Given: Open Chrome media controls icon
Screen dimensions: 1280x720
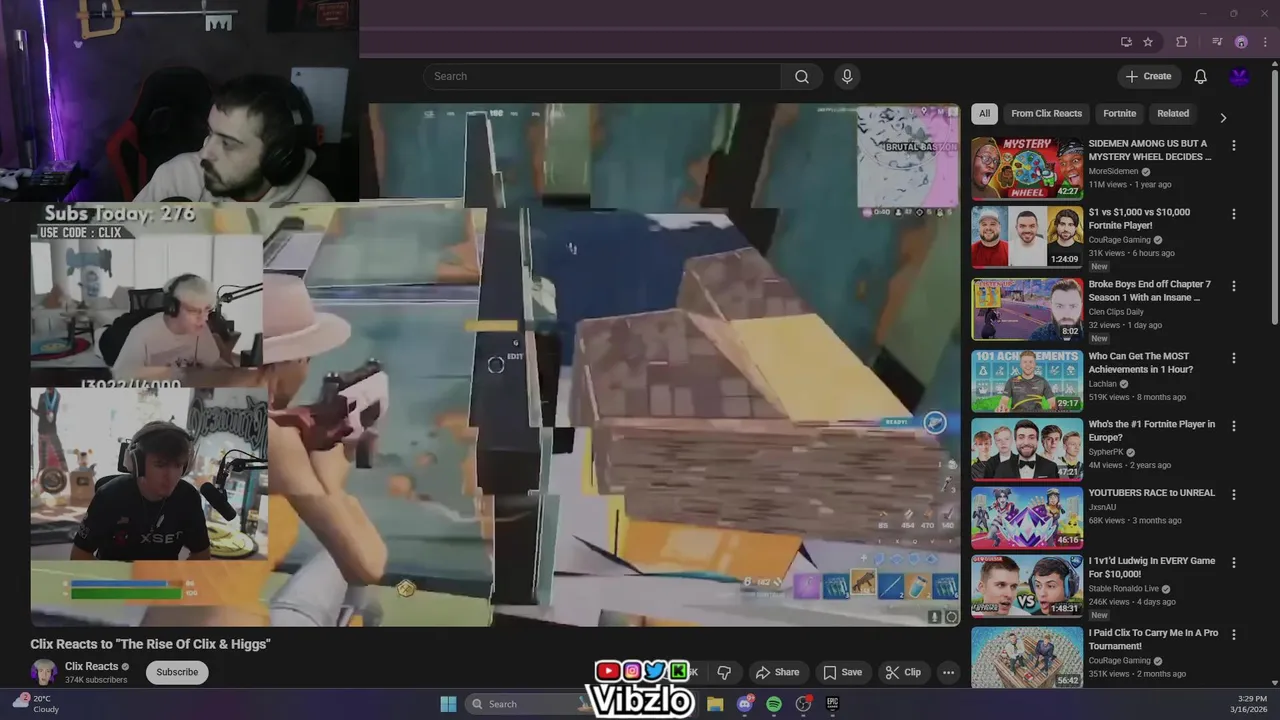Looking at the screenshot, I should click(x=1217, y=42).
